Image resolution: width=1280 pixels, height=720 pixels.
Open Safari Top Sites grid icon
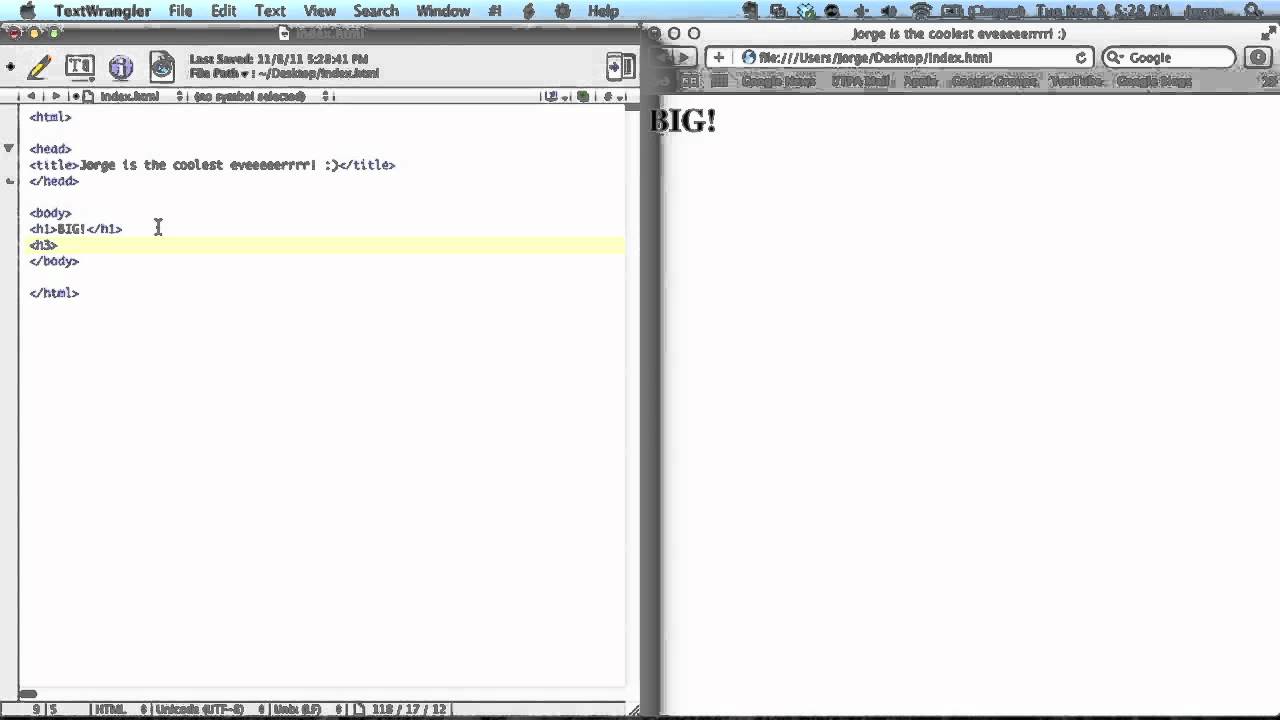(x=718, y=81)
